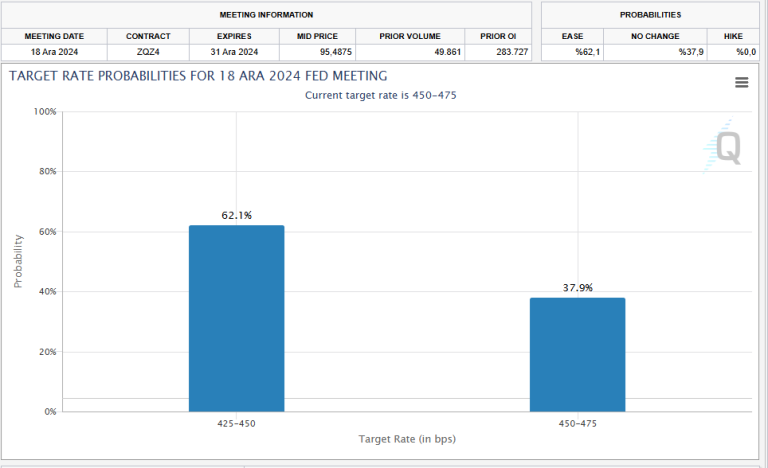
Task: Open the chart hamburger menu icon
Action: point(742,82)
